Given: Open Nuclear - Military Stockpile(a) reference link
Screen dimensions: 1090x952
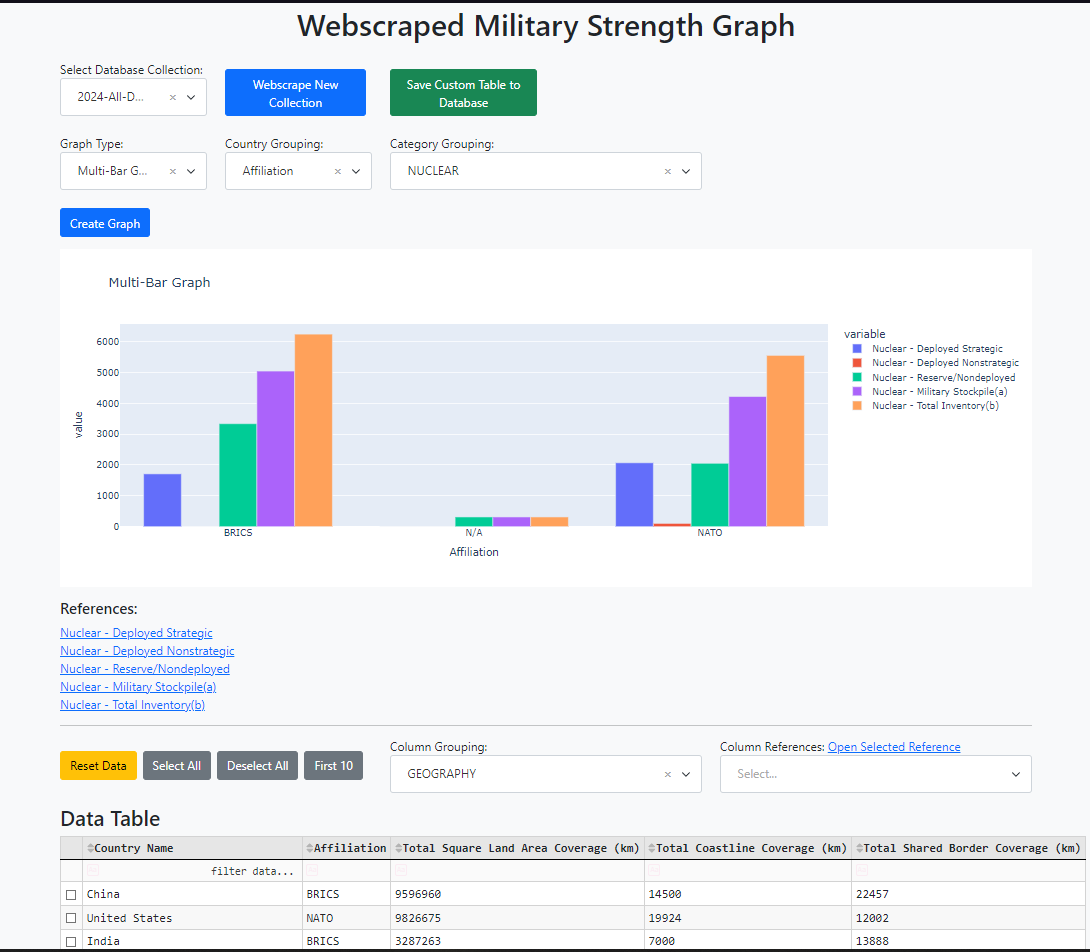Looking at the screenshot, I should tap(138, 687).
